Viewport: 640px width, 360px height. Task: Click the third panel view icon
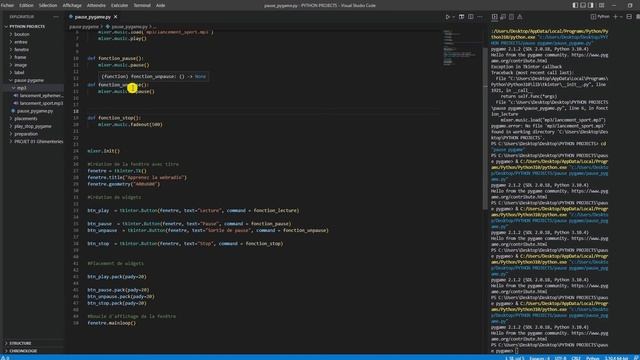(x=511, y=17)
